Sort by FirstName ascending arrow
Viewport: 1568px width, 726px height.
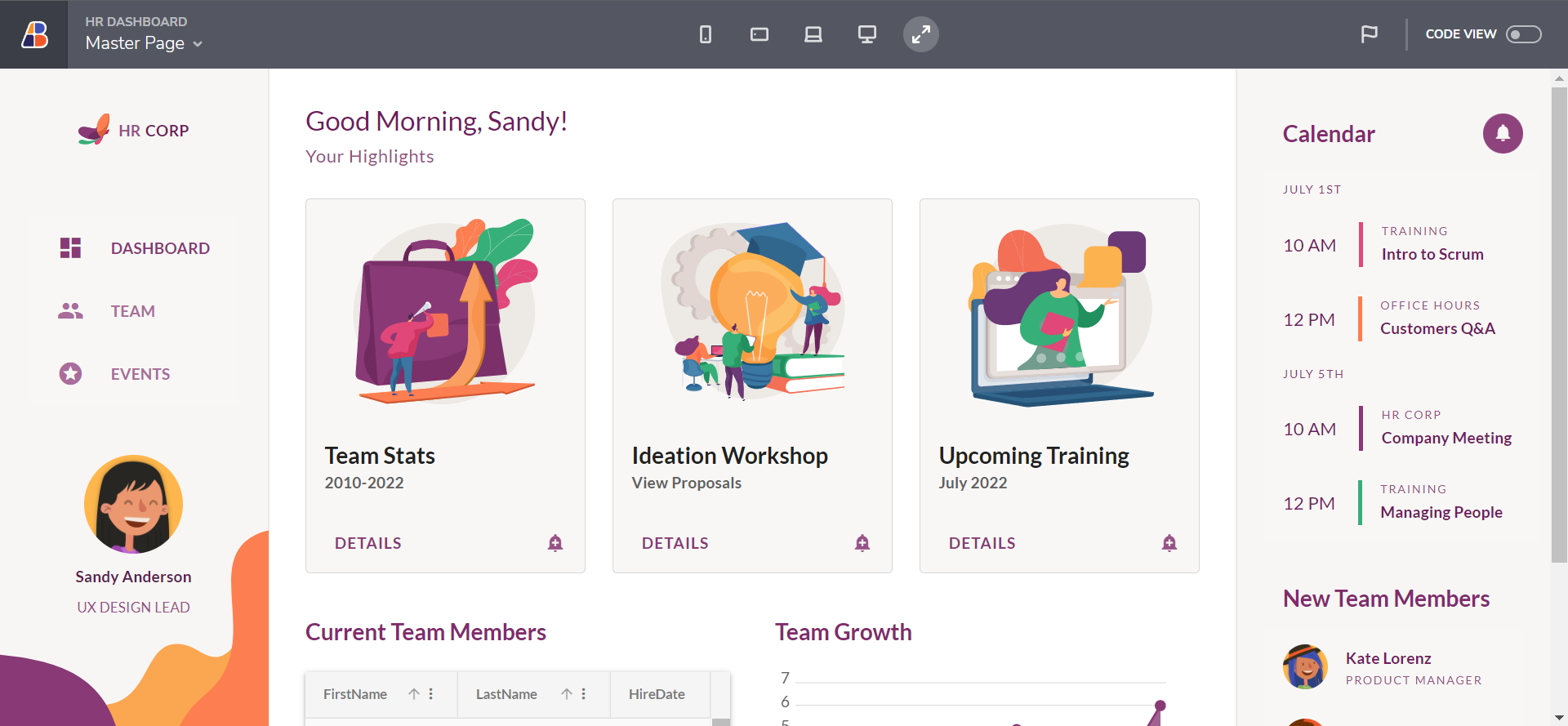pos(414,694)
